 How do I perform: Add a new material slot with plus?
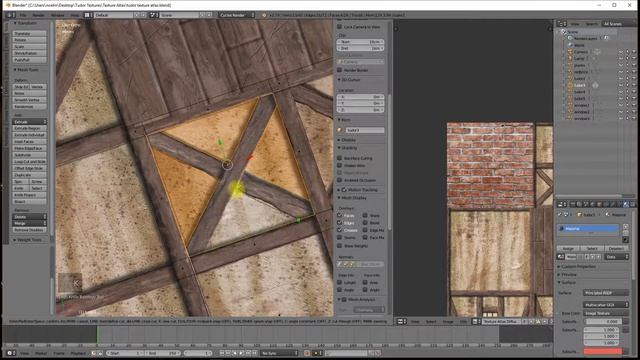coord(625,226)
